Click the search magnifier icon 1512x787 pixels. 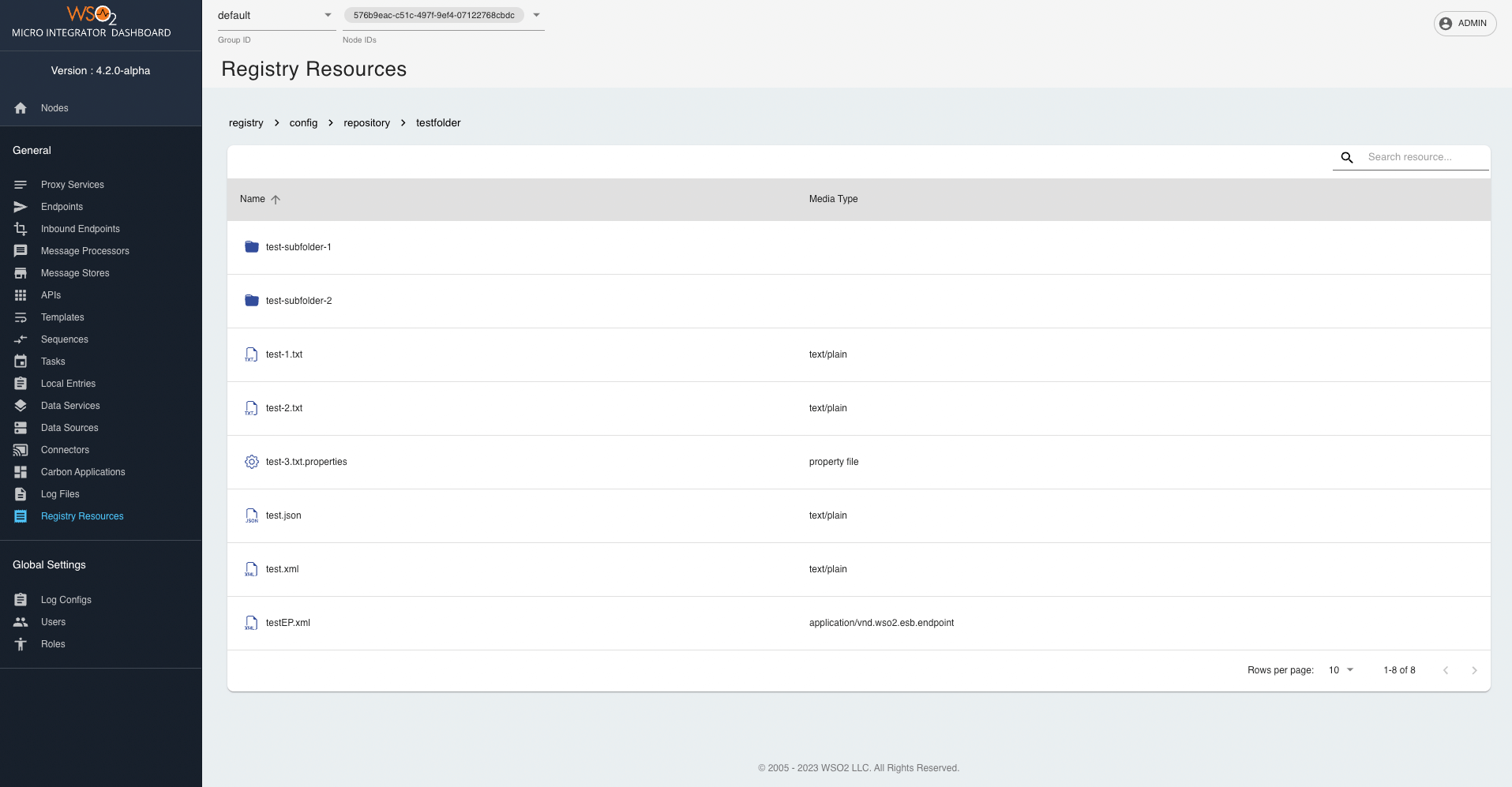tap(1347, 158)
